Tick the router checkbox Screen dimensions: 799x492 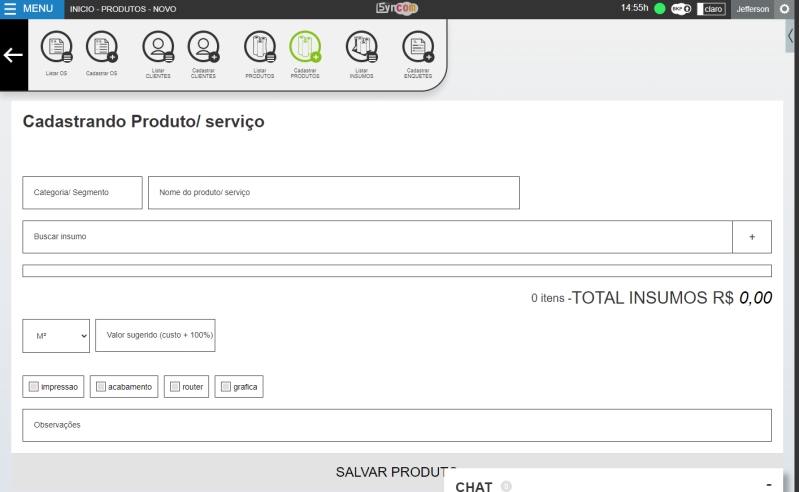click(175, 386)
